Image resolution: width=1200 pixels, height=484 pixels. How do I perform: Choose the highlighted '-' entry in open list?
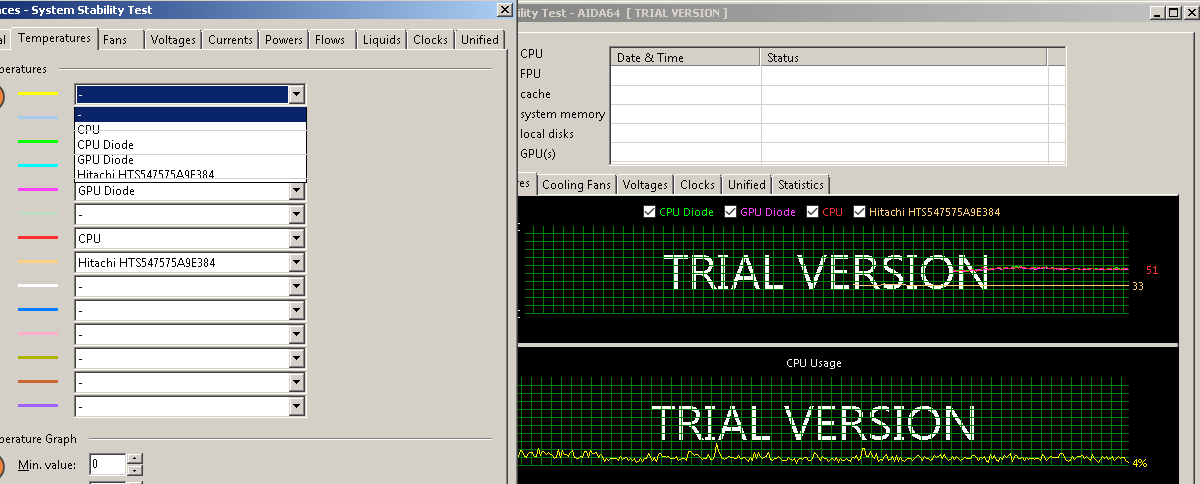point(190,114)
